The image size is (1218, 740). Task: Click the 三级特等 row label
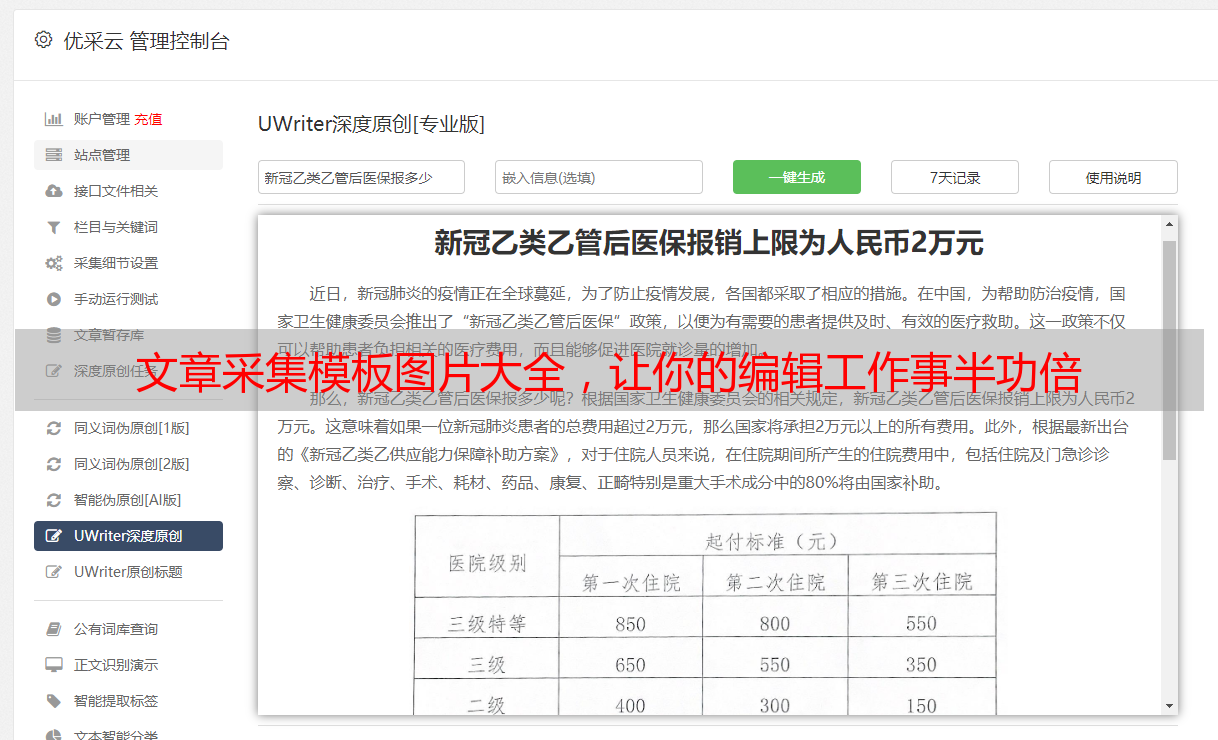(487, 624)
